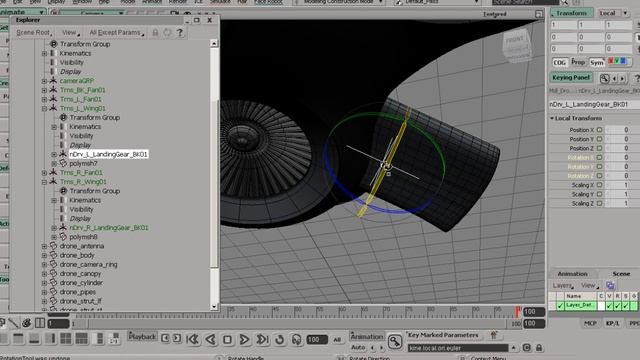Click marked parameter field kine.local.ori.euler
The width and height of the screenshot is (640, 360).
(x=458, y=348)
